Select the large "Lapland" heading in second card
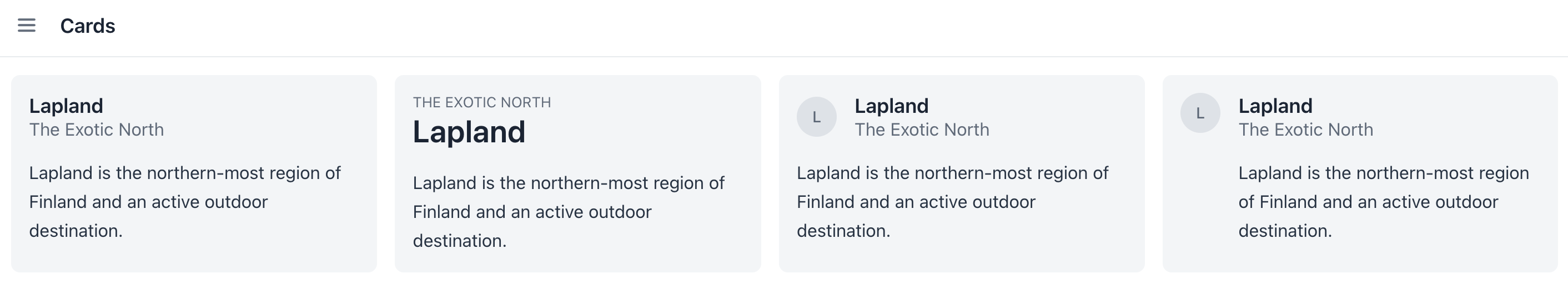The image size is (1568, 298). [469, 132]
